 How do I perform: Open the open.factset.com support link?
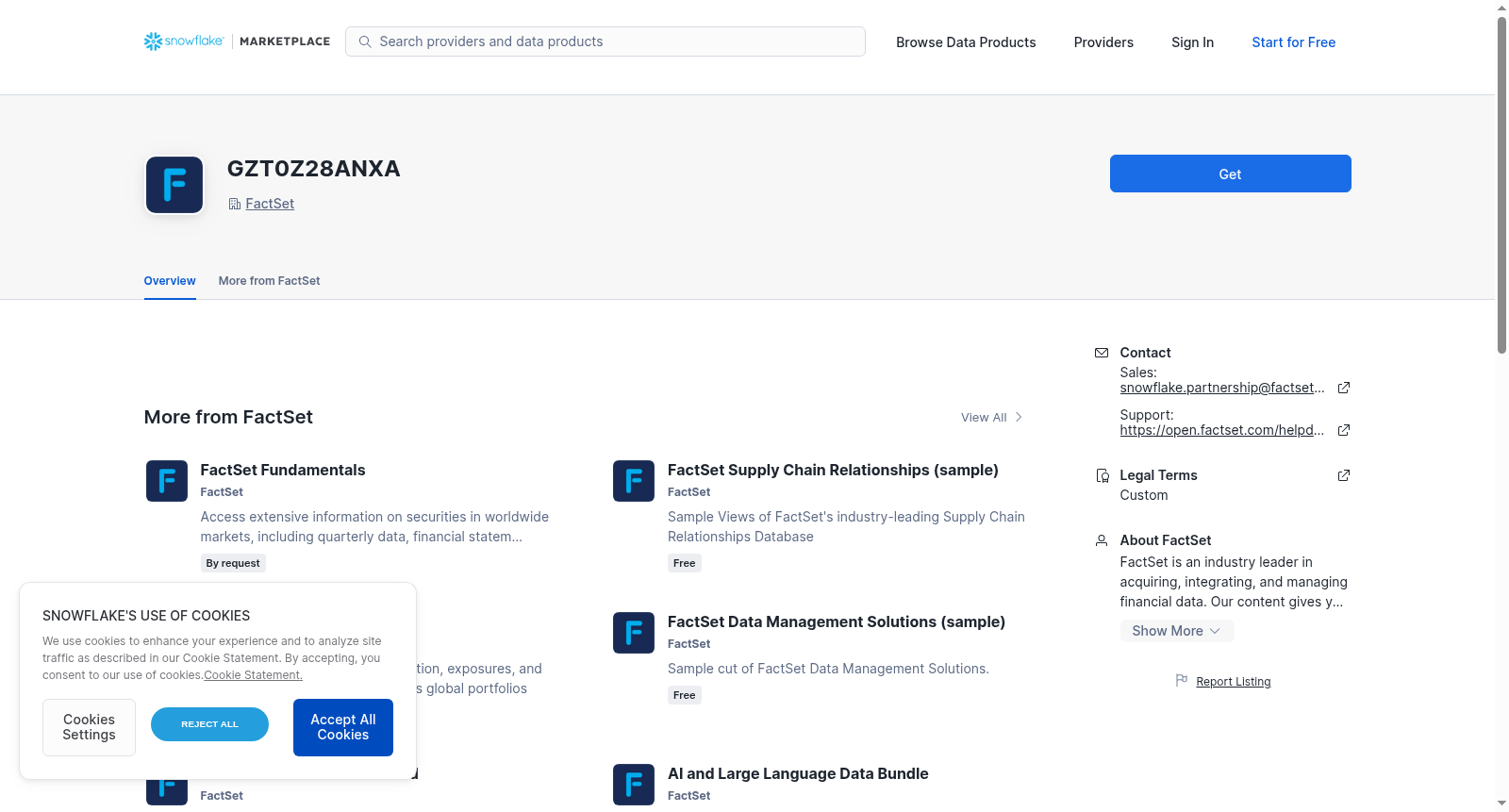pyautogui.click(x=1222, y=430)
